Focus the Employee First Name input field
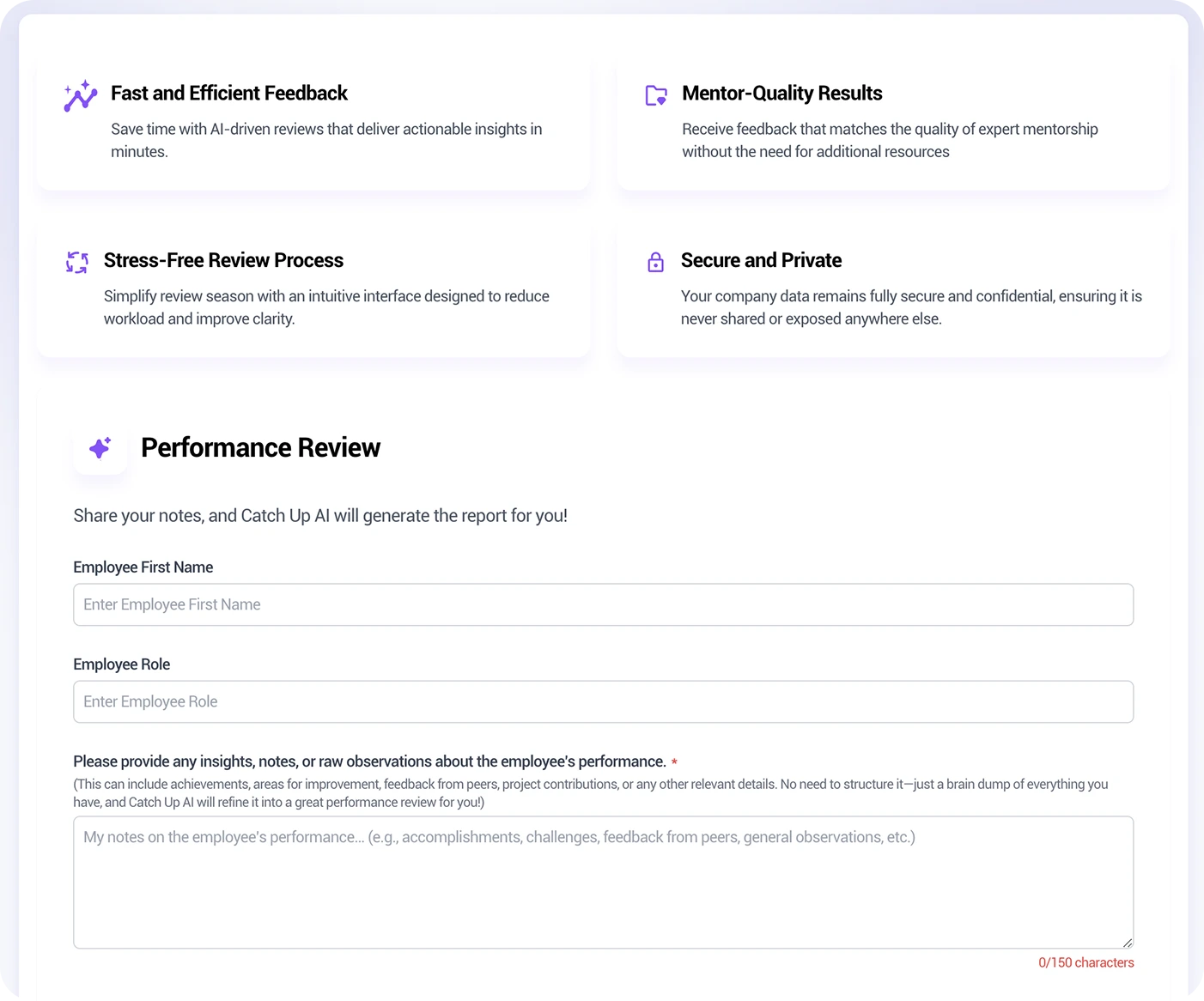Screen dimensions: 1204x1001 603,604
